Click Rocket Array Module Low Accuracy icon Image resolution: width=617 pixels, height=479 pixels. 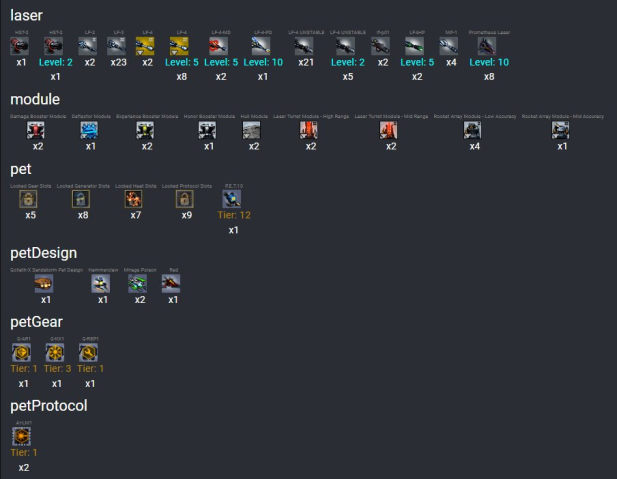click(473, 130)
